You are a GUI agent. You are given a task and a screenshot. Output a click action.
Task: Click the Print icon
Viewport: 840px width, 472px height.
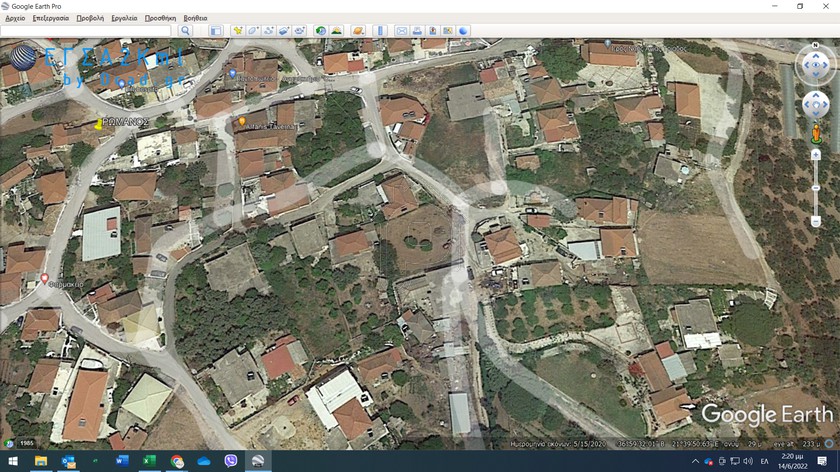coord(417,31)
